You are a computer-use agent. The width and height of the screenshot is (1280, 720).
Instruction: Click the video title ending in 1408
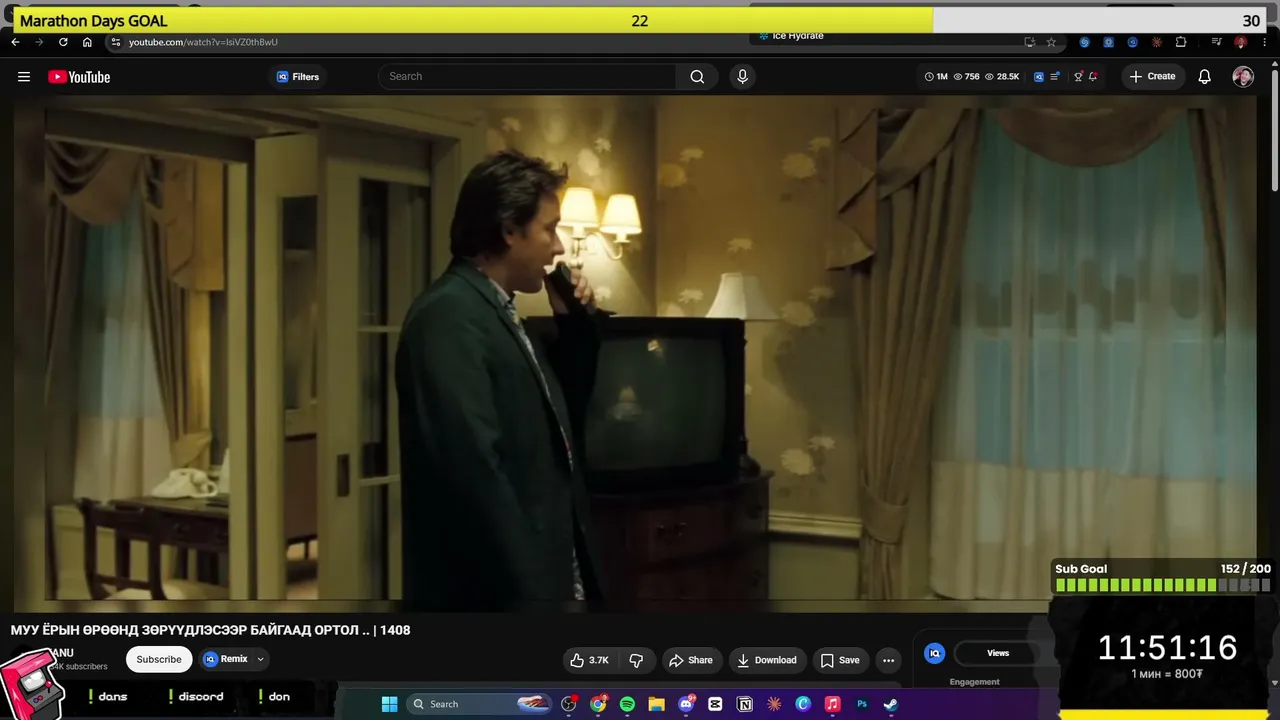(x=210, y=630)
